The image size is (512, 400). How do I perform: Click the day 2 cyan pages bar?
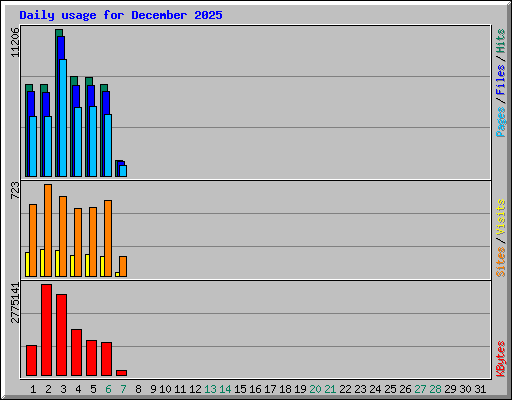[48, 146]
